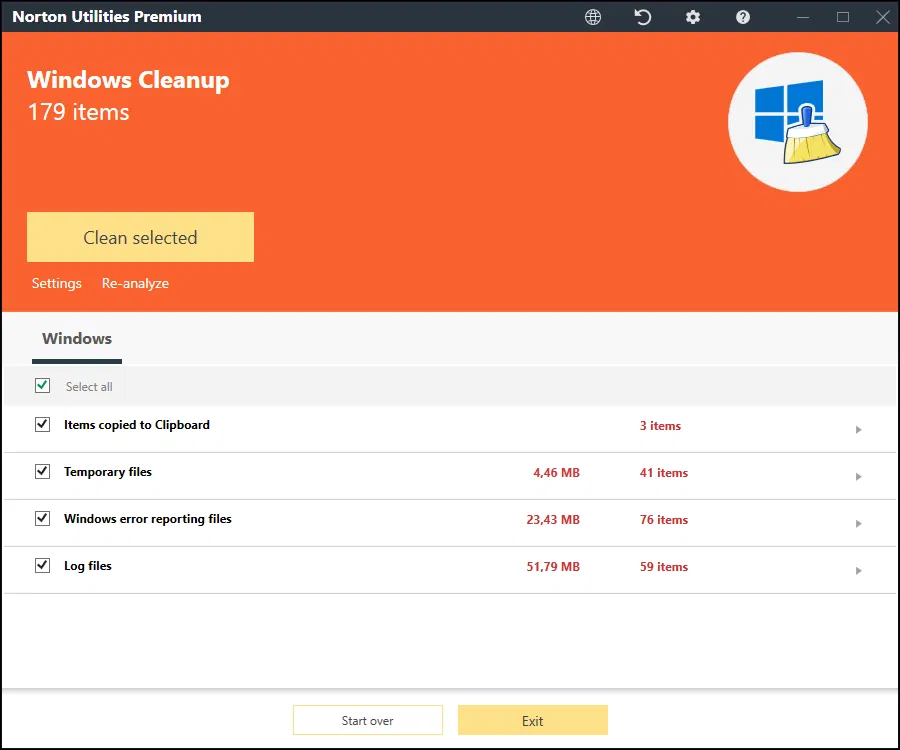
Task: Click the Temporary files label
Action: [108, 472]
